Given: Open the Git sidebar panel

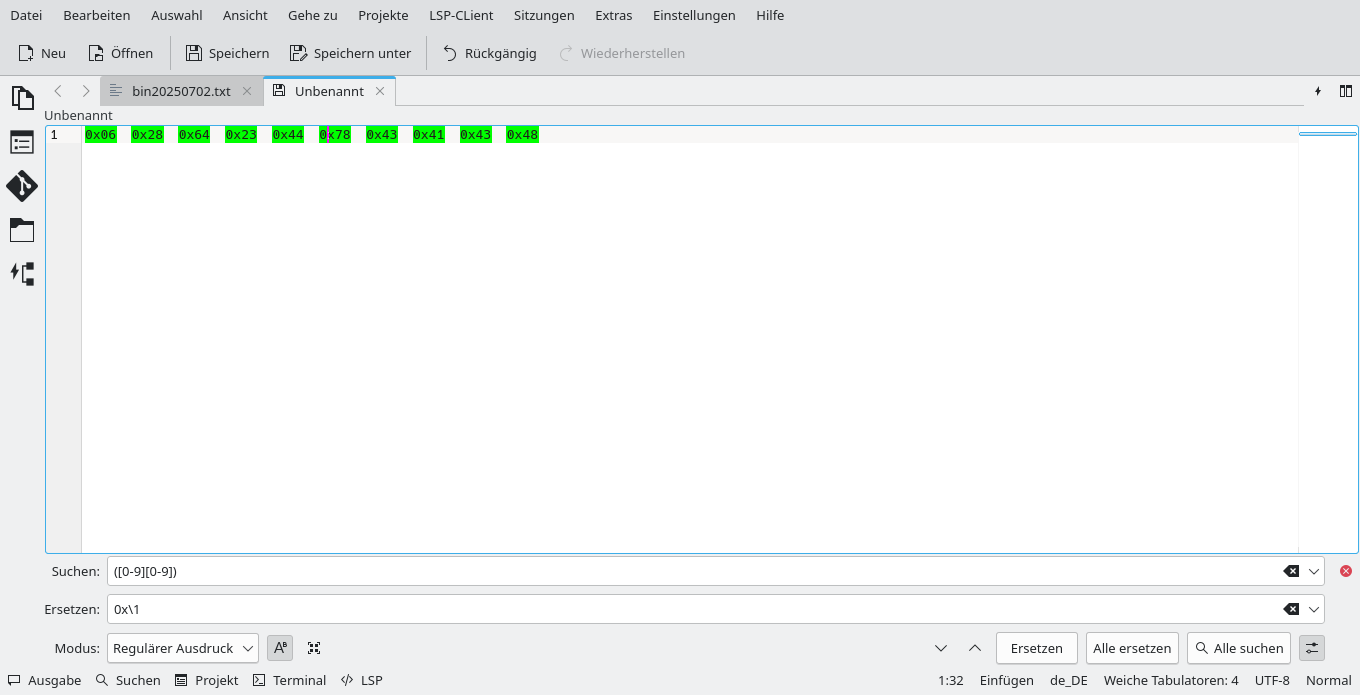Looking at the screenshot, I should pyautogui.click(x=22, y=186).
